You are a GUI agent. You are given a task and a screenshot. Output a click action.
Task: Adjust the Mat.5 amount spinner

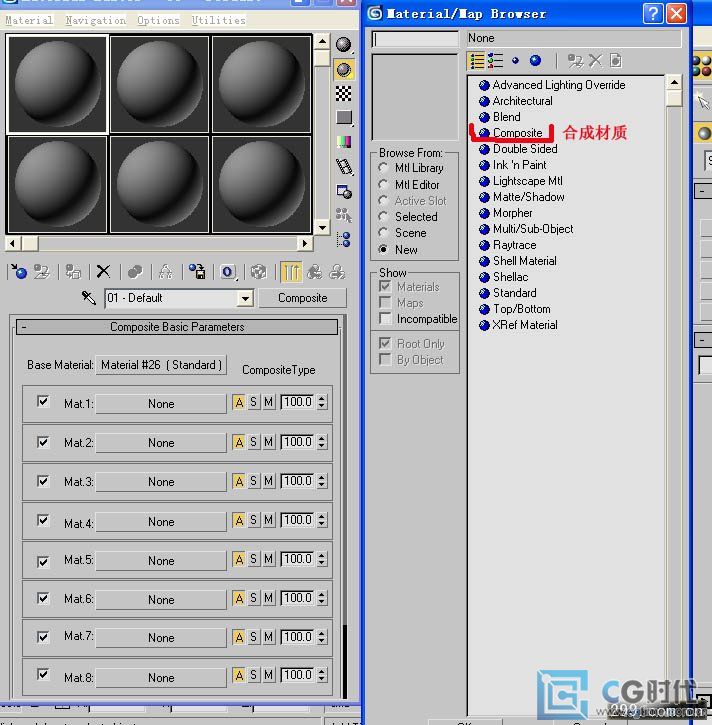coord(322,559)
